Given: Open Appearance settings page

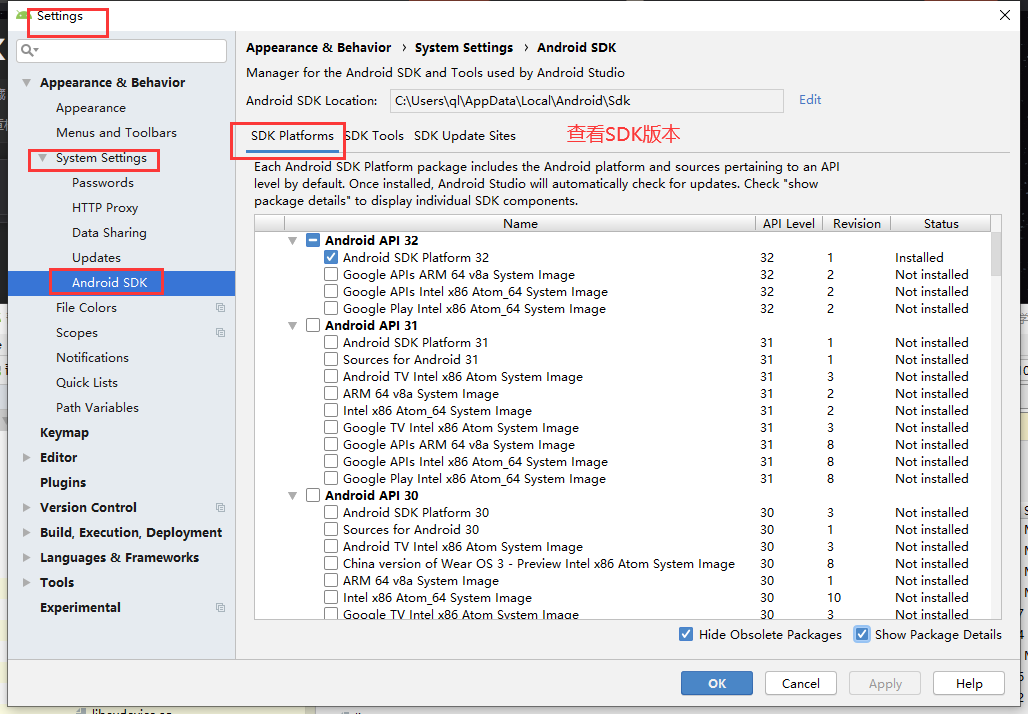Looking at the screenshot, I should coord(90,108).
